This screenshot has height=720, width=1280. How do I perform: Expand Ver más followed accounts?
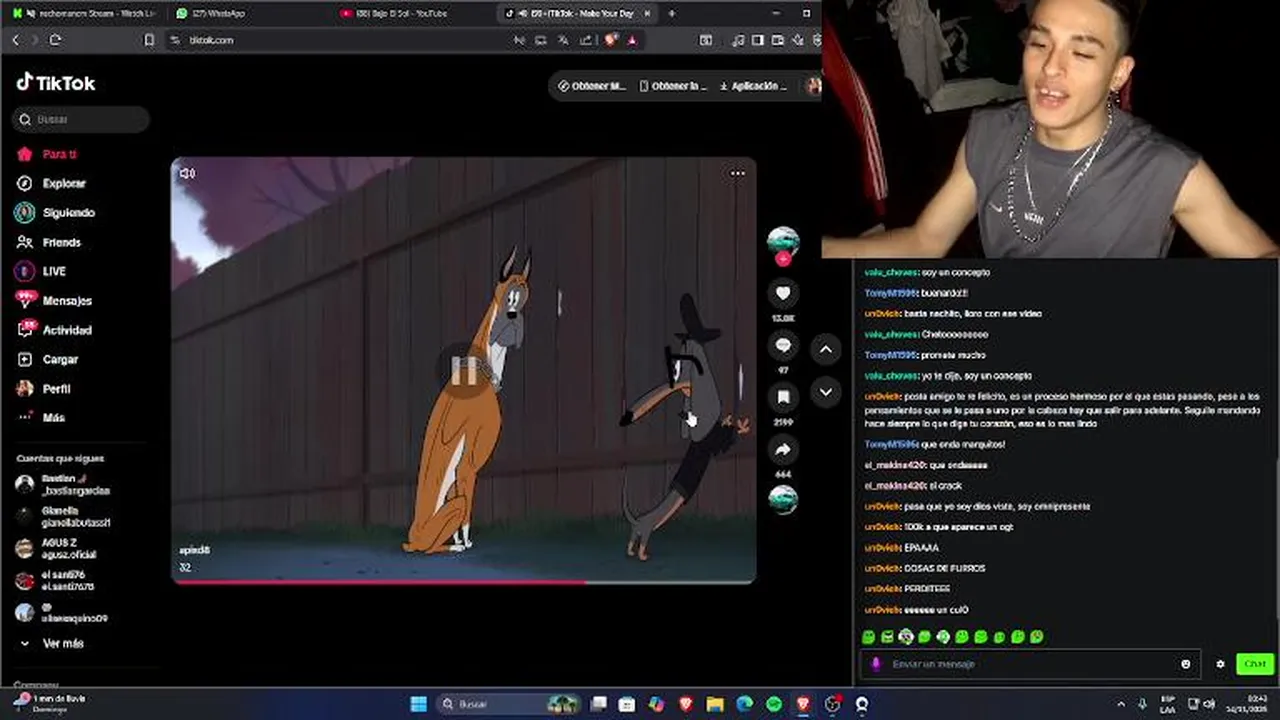point(53,644)
